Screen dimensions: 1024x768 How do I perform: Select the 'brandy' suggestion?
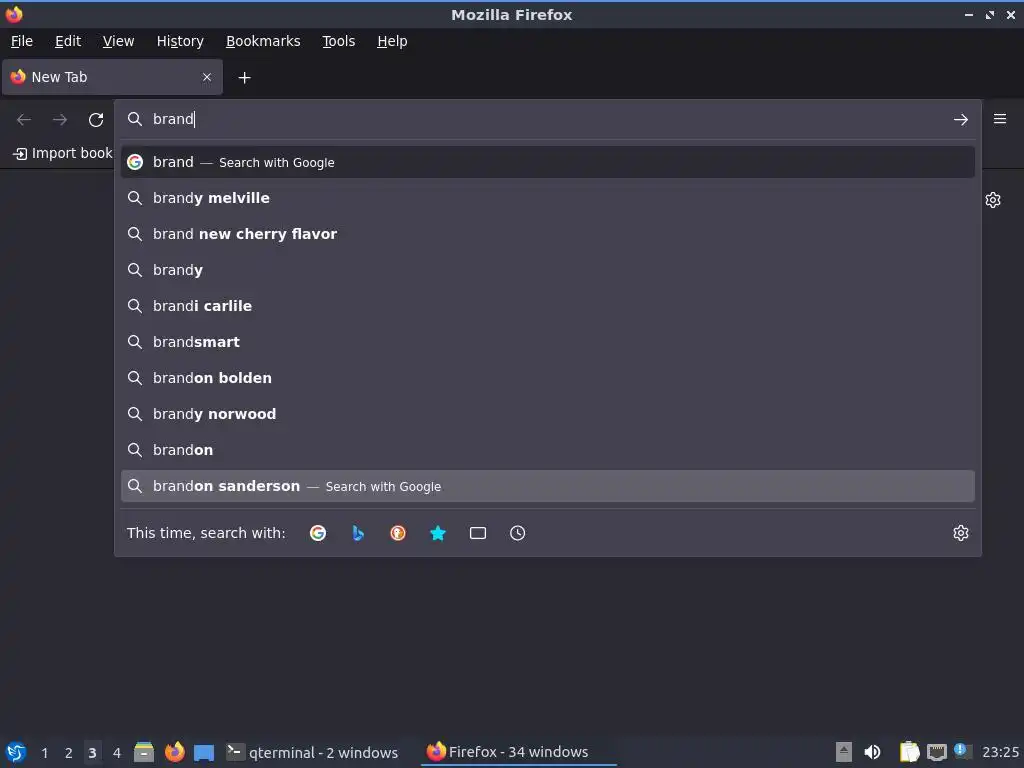click(x=547, y=270)
